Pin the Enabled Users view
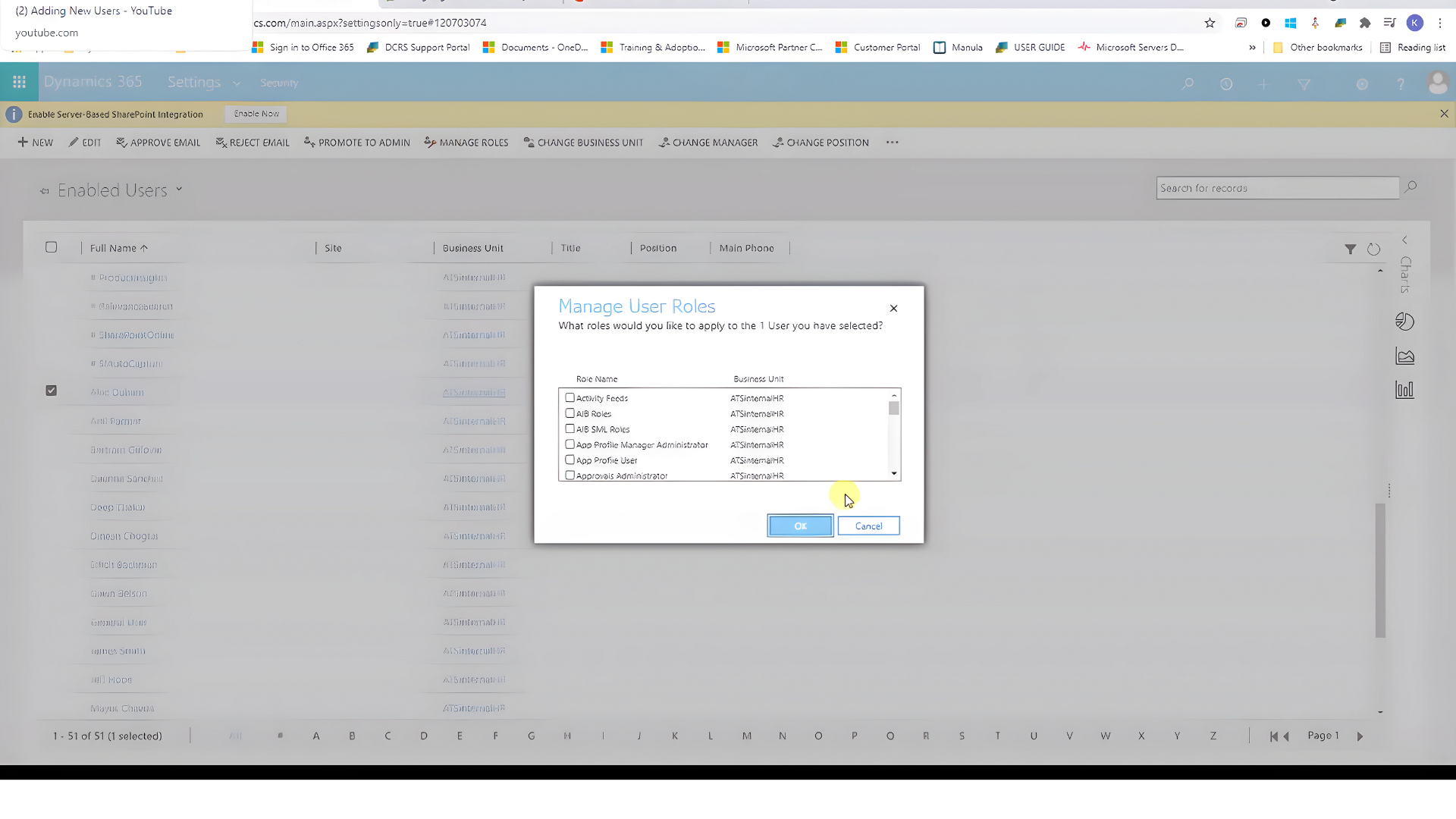Viewport: 1456px width, 819px height. (x=44, y=191)
